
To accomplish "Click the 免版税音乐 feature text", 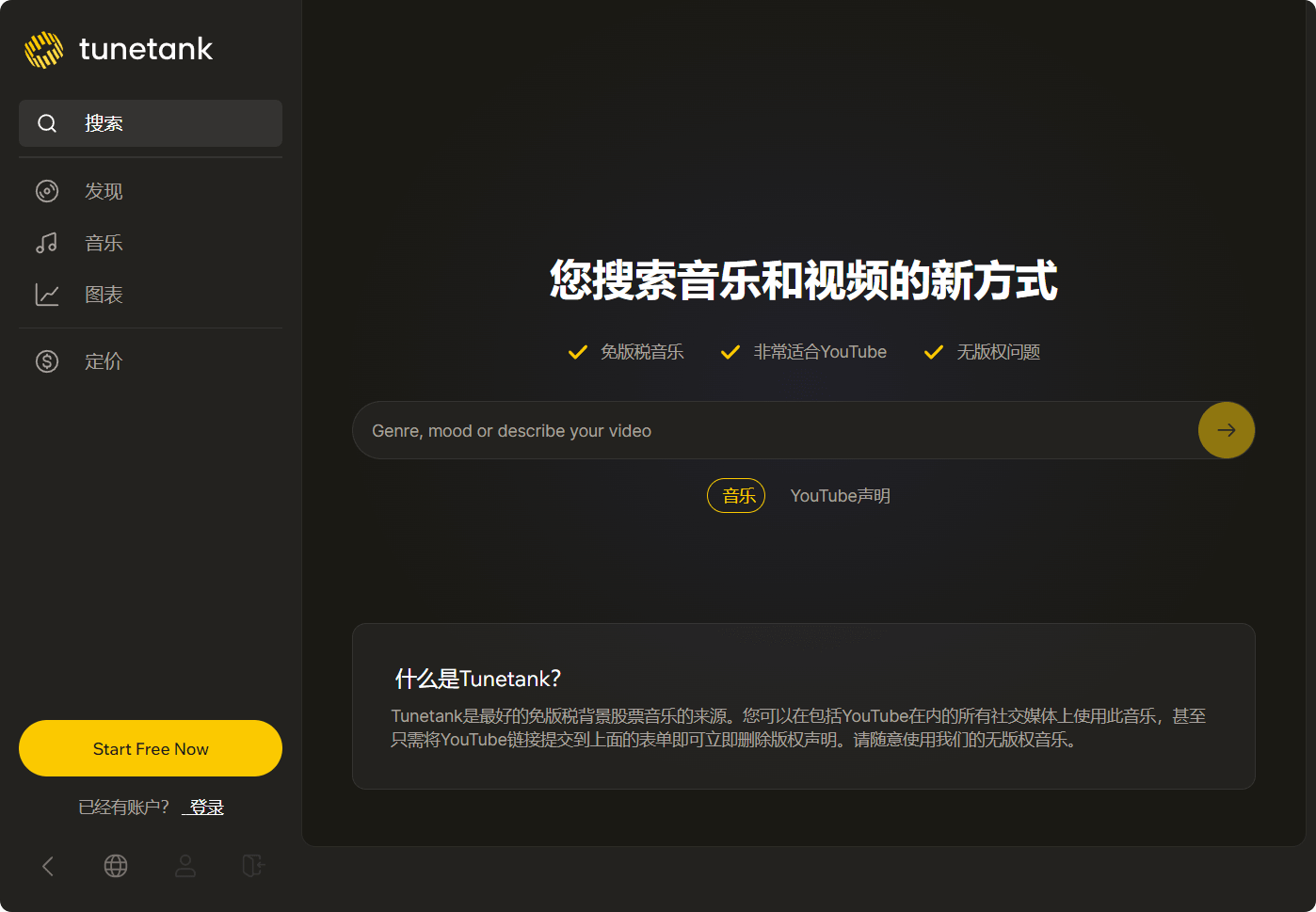I will click(642, 352).
